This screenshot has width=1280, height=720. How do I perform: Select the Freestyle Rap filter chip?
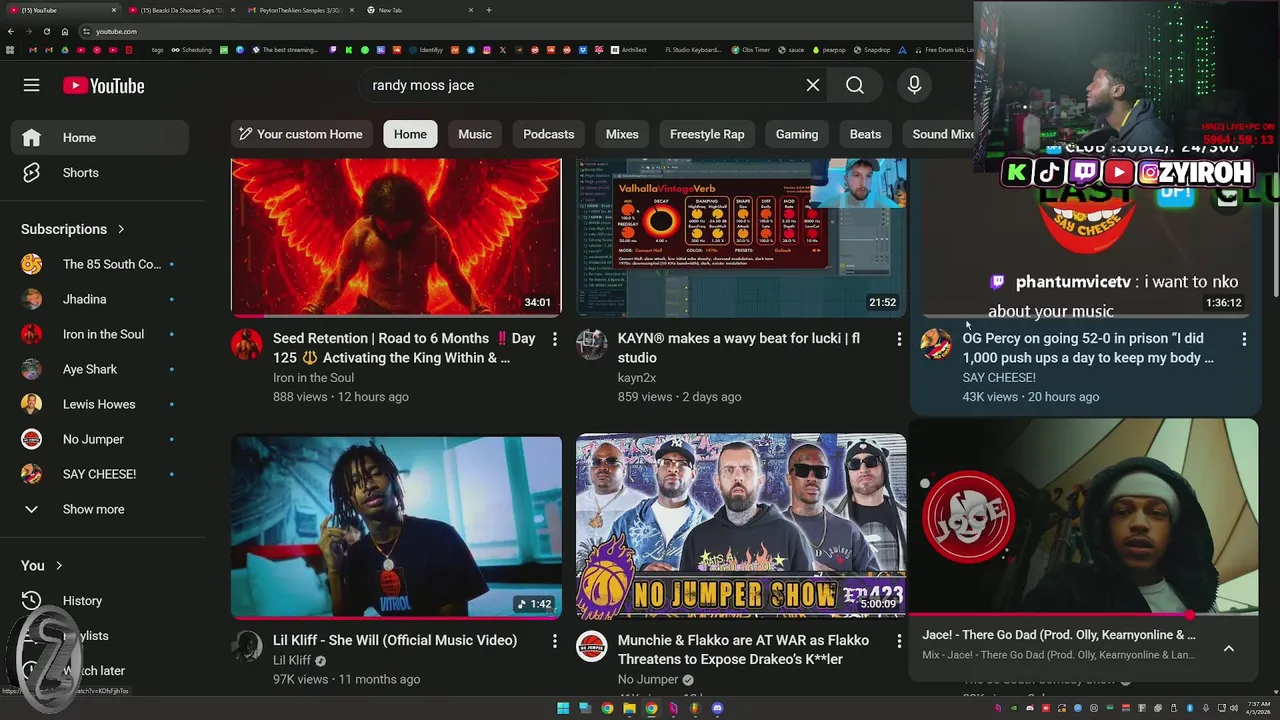tap(707, 134)
